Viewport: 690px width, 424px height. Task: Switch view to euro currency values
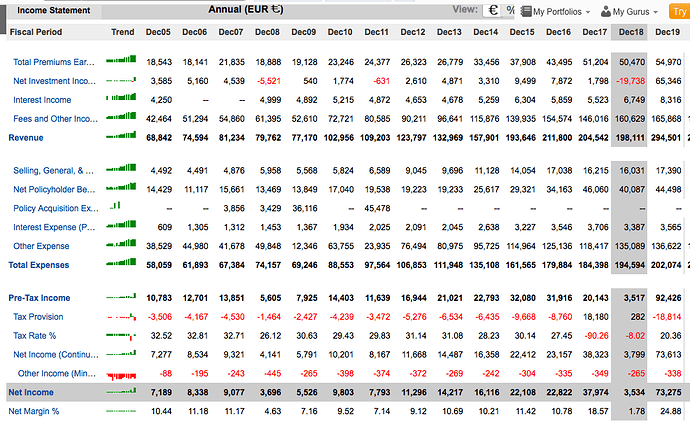click(x=492, y=10)
